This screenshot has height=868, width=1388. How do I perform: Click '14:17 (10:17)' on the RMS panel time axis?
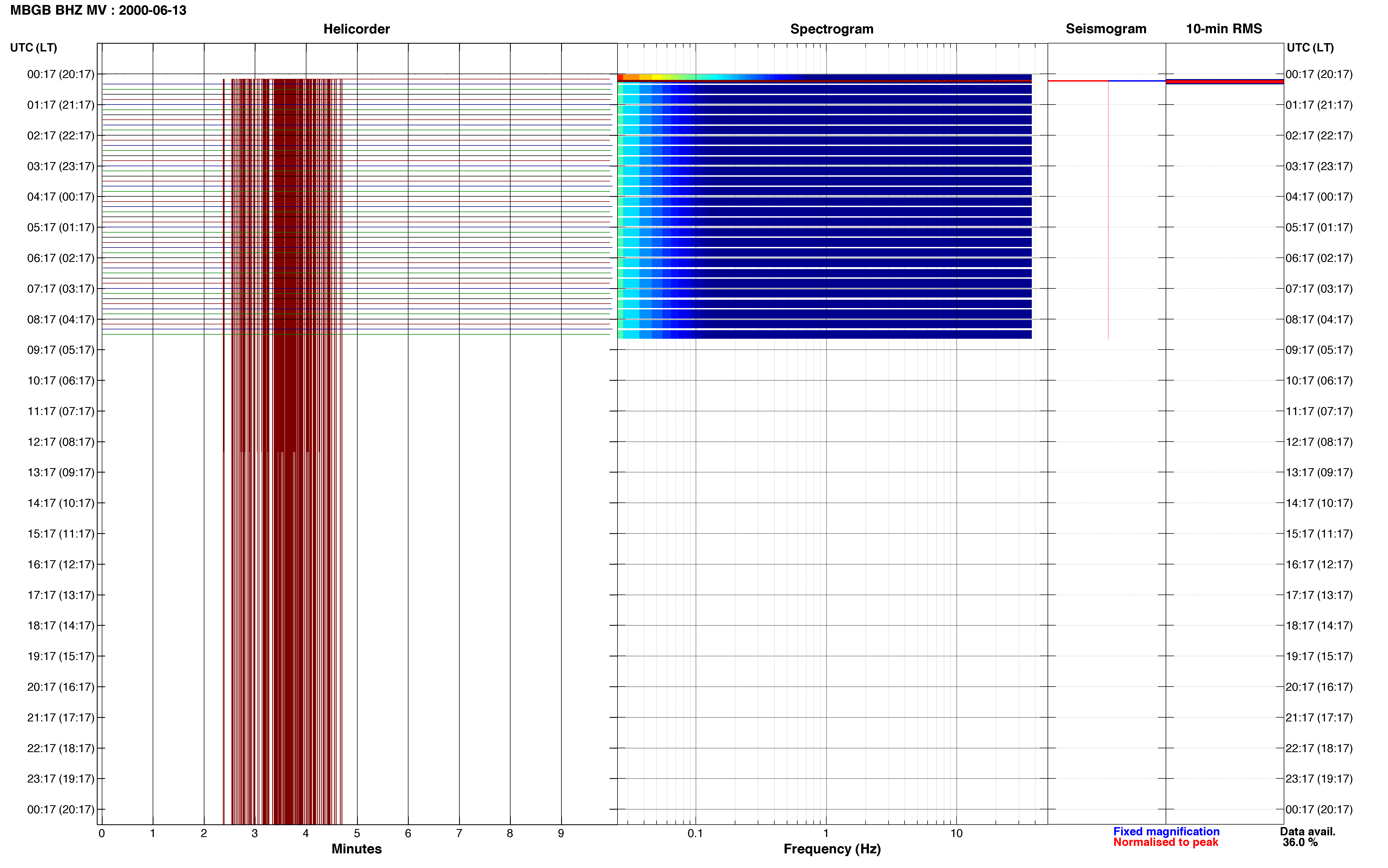[1319, 504]
